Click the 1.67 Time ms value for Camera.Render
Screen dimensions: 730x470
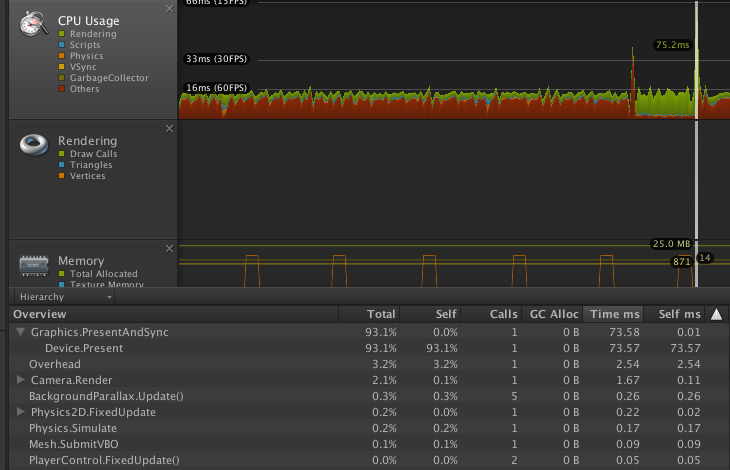pos(628,380)
